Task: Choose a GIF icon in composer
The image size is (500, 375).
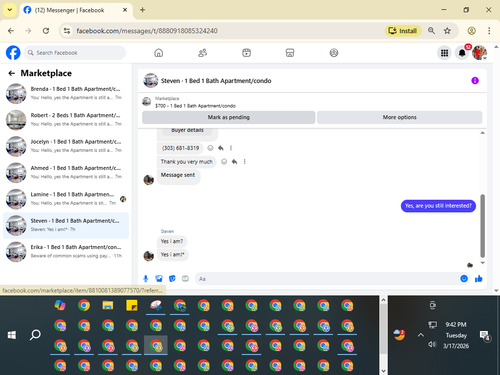Action: pos(185,279)
